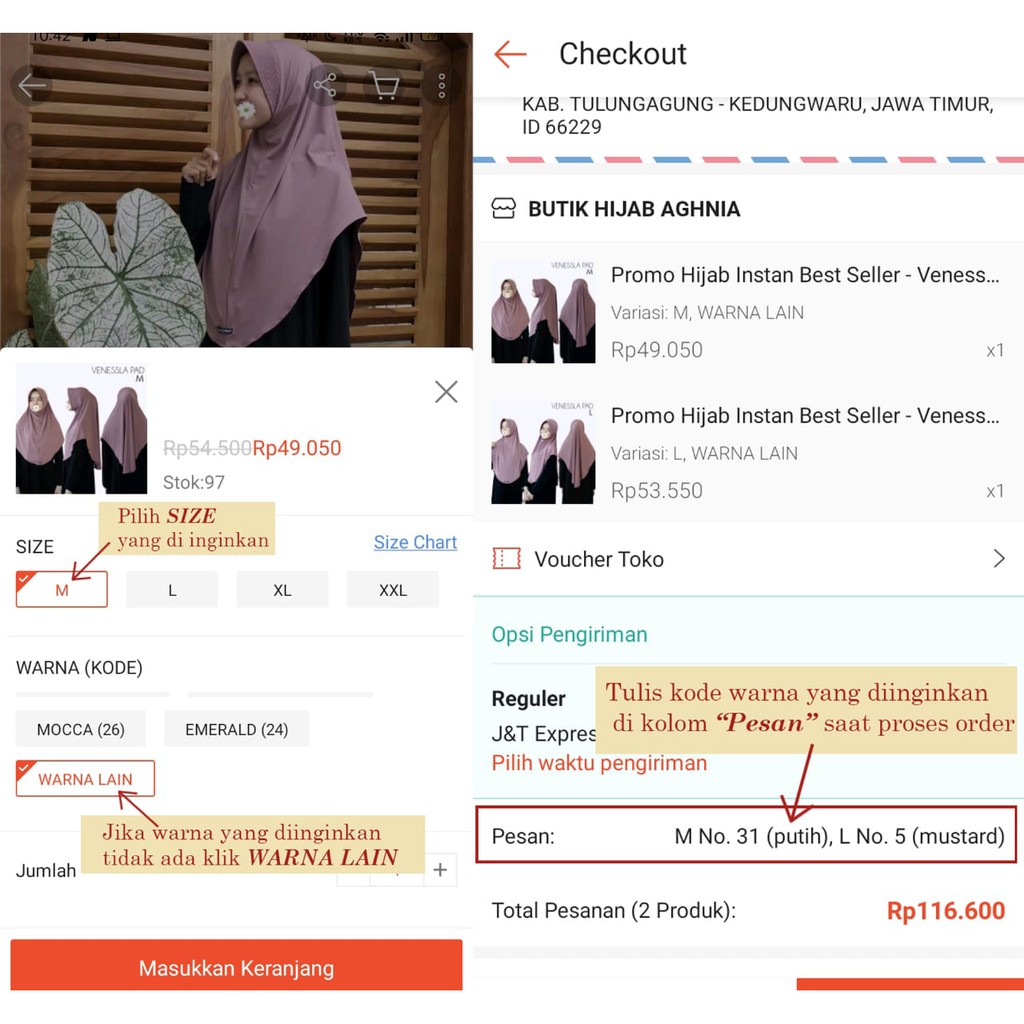Open the Reguler shipping option
This screenshot has width=1024, height=1024.
[528, 699]
